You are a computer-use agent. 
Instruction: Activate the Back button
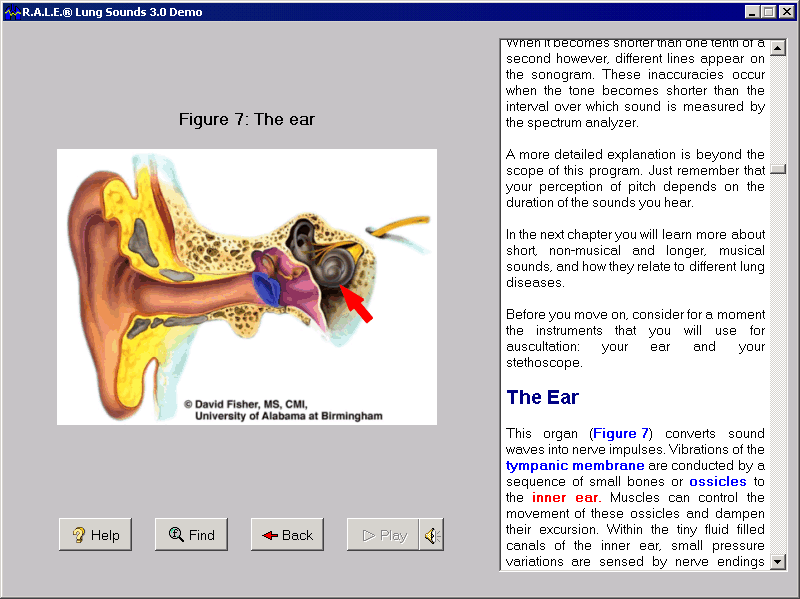tap(288, 534)
